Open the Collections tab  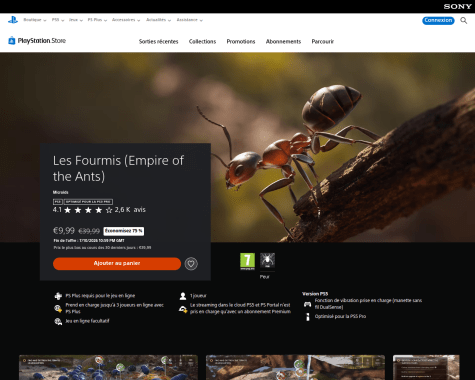(202, 42)
